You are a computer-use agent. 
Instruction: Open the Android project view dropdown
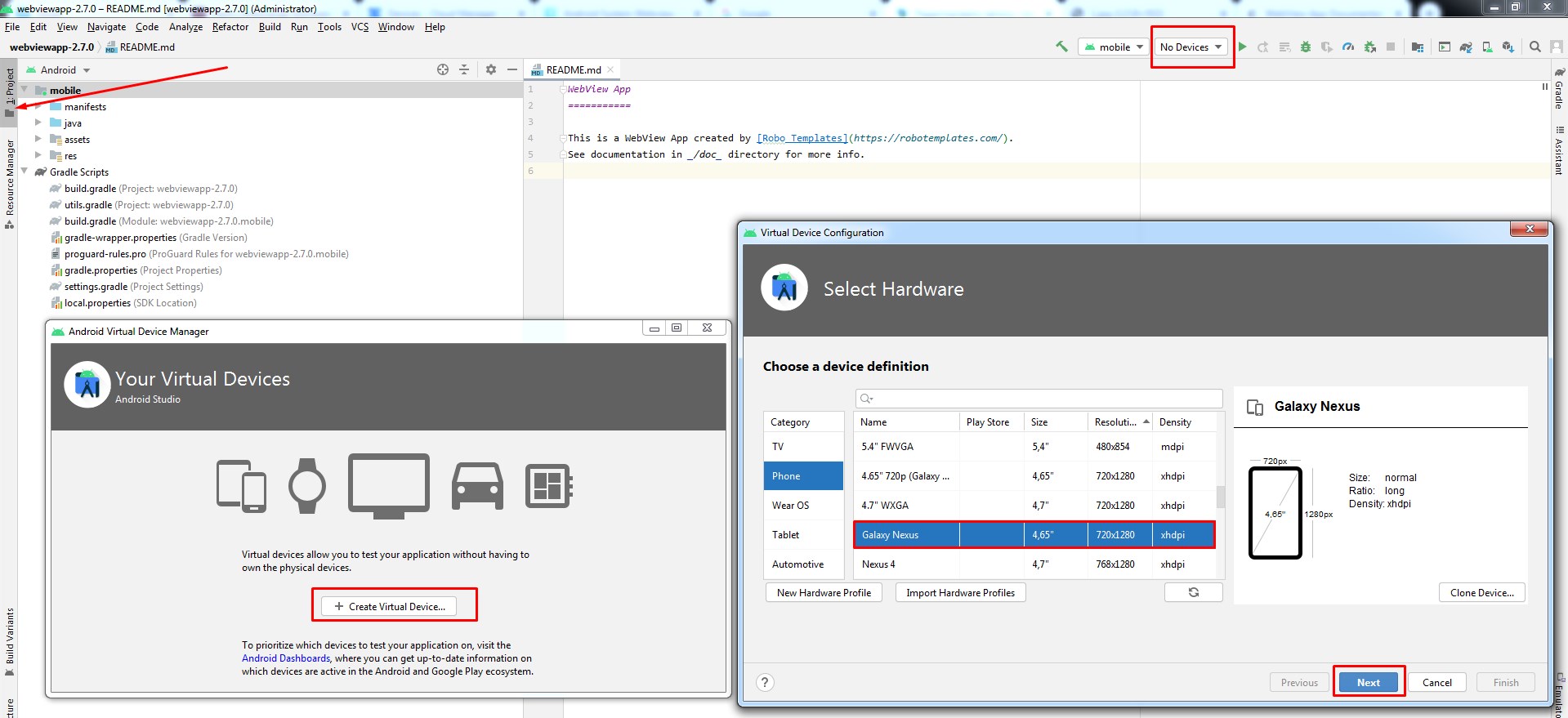[58, 69]
